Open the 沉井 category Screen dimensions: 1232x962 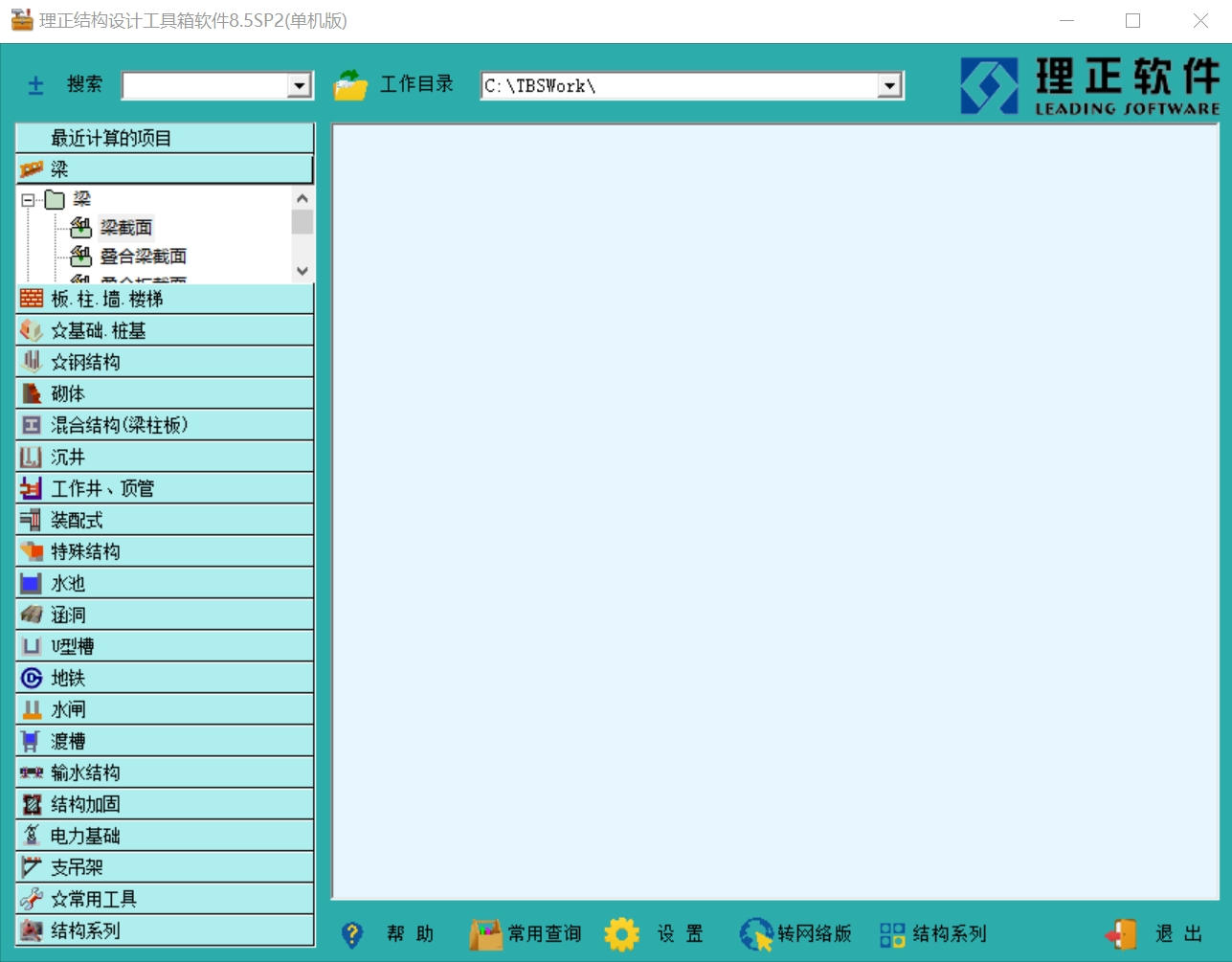(x=165, y=457)
